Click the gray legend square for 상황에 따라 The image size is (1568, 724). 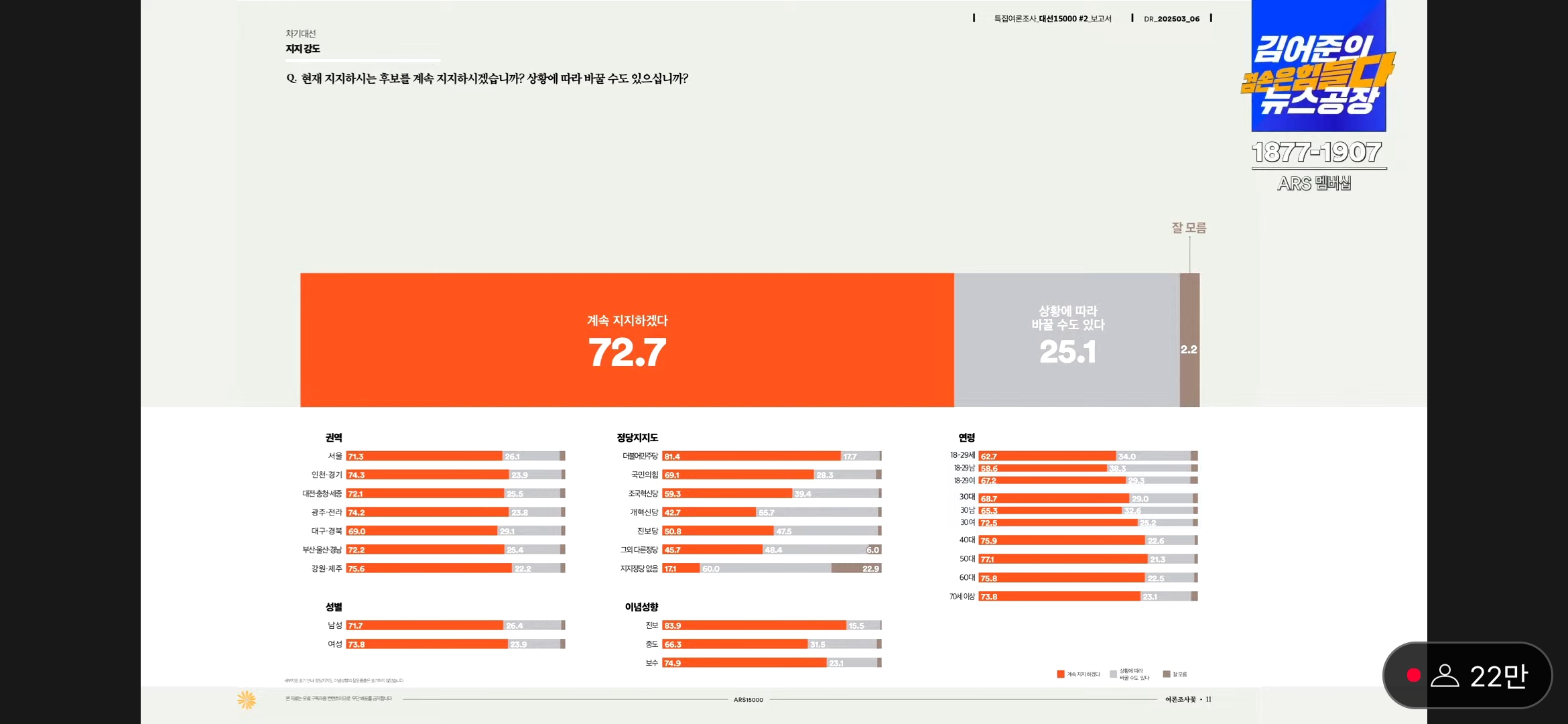1113,674
